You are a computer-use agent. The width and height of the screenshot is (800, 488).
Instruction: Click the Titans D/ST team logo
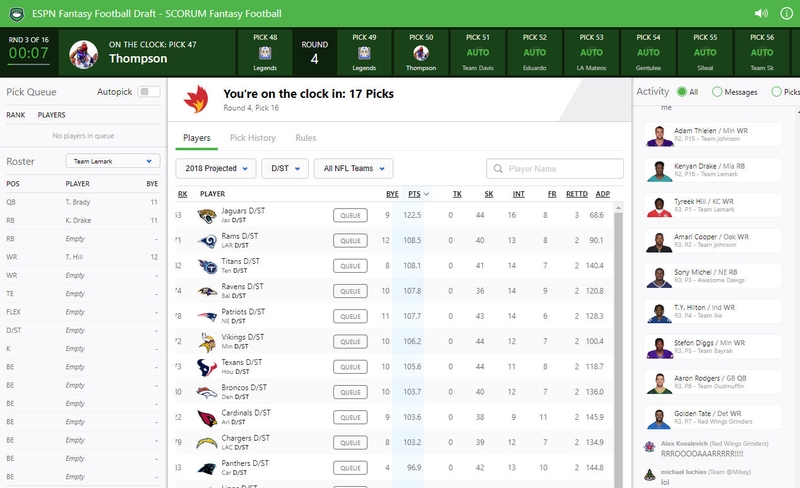pyautogui.click(x=207, y=266)
